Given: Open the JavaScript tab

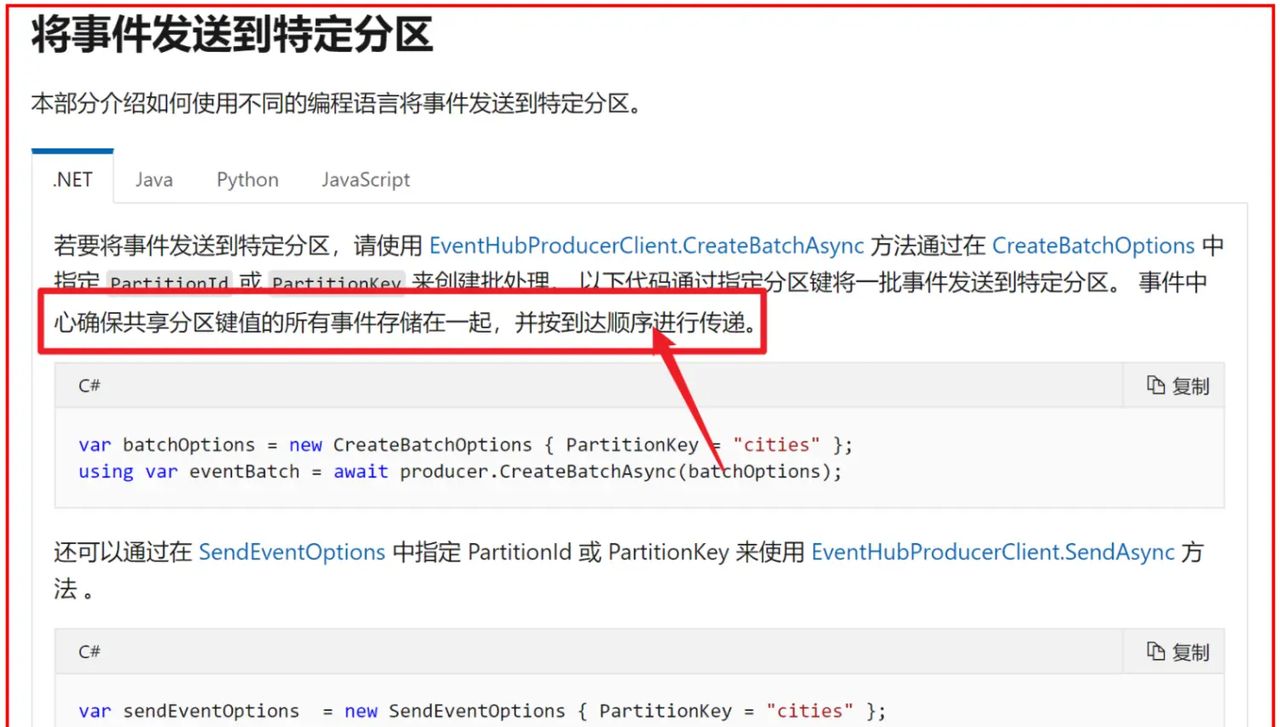Looking at the screenshot, I should click(x=365, y=179).
